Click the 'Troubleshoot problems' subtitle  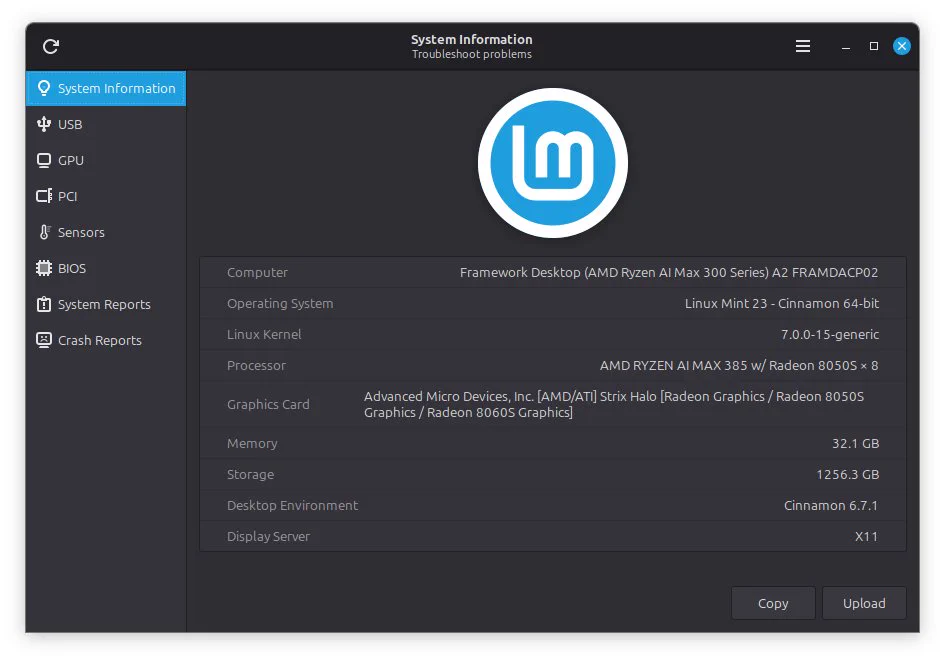(x=472, y=54)
